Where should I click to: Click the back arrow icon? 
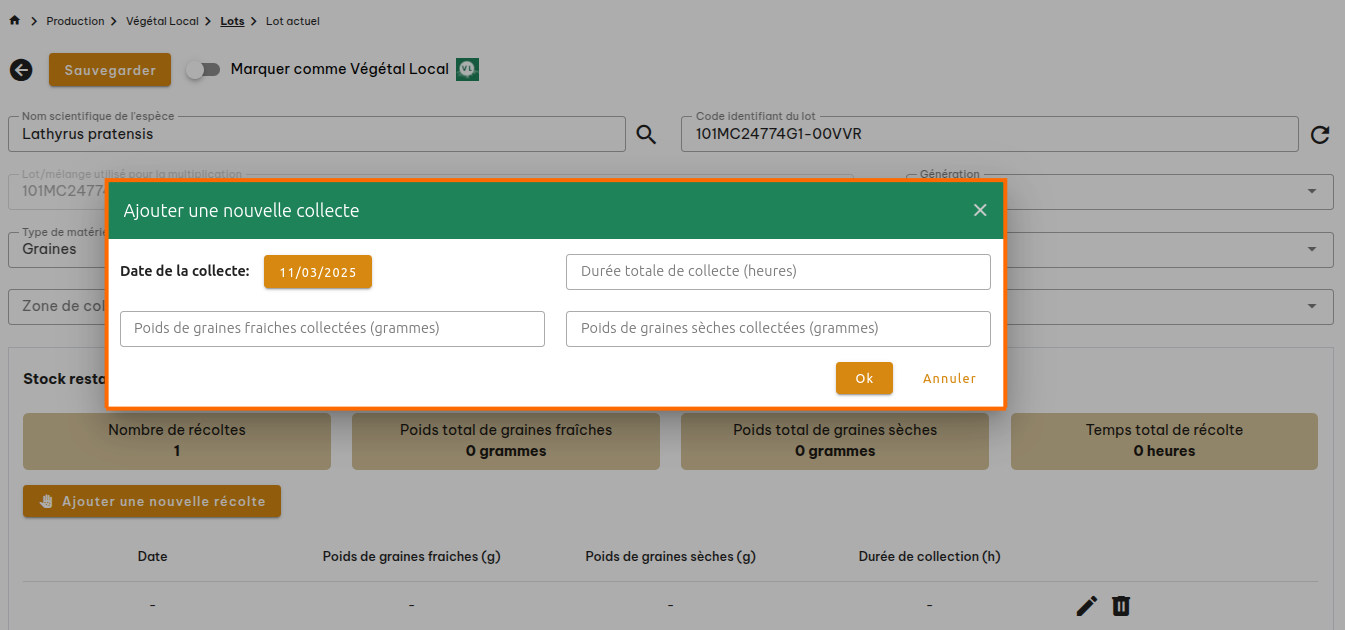(21, 70)
